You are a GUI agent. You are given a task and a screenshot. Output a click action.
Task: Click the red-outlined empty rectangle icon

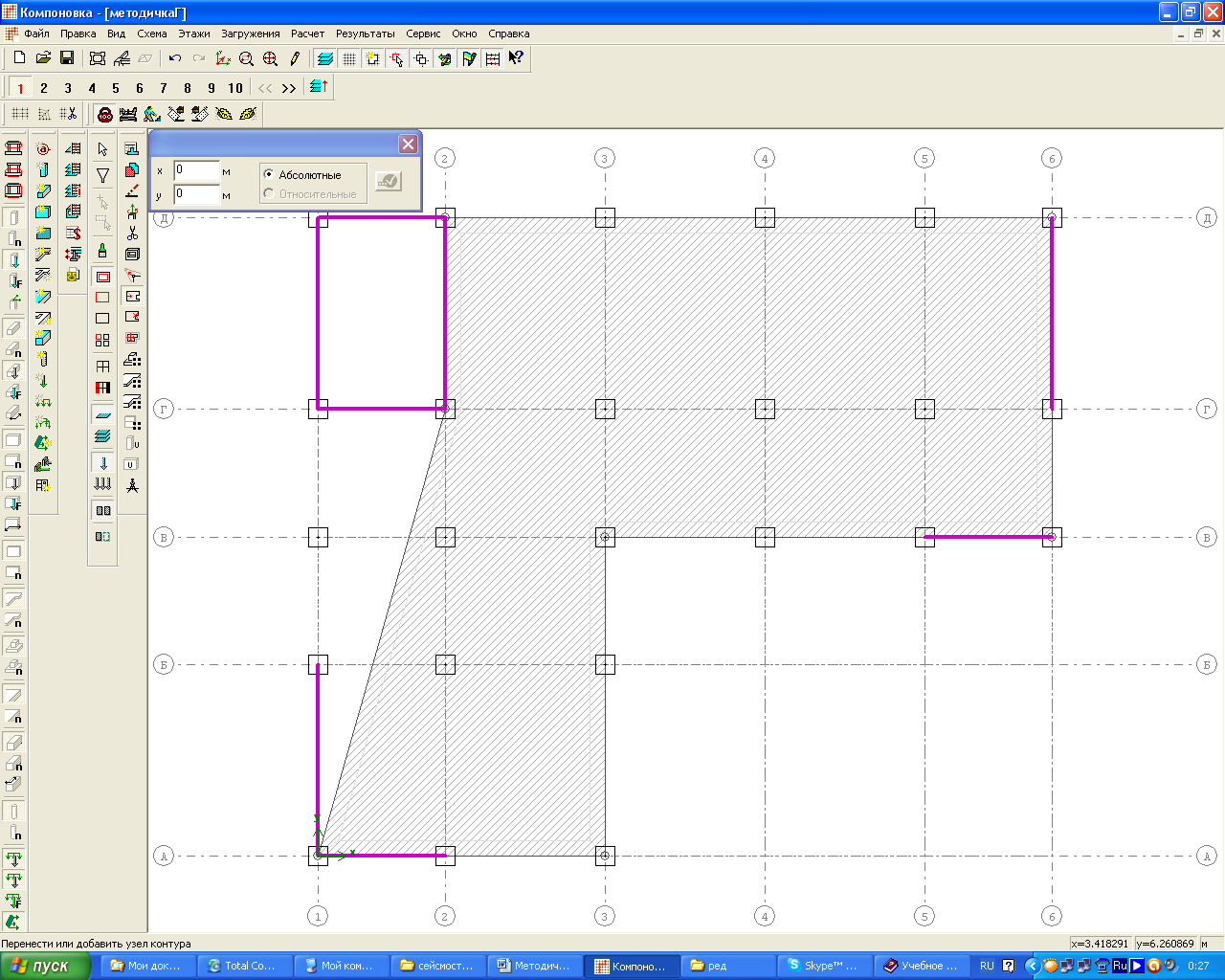click(x=102, y=298)
